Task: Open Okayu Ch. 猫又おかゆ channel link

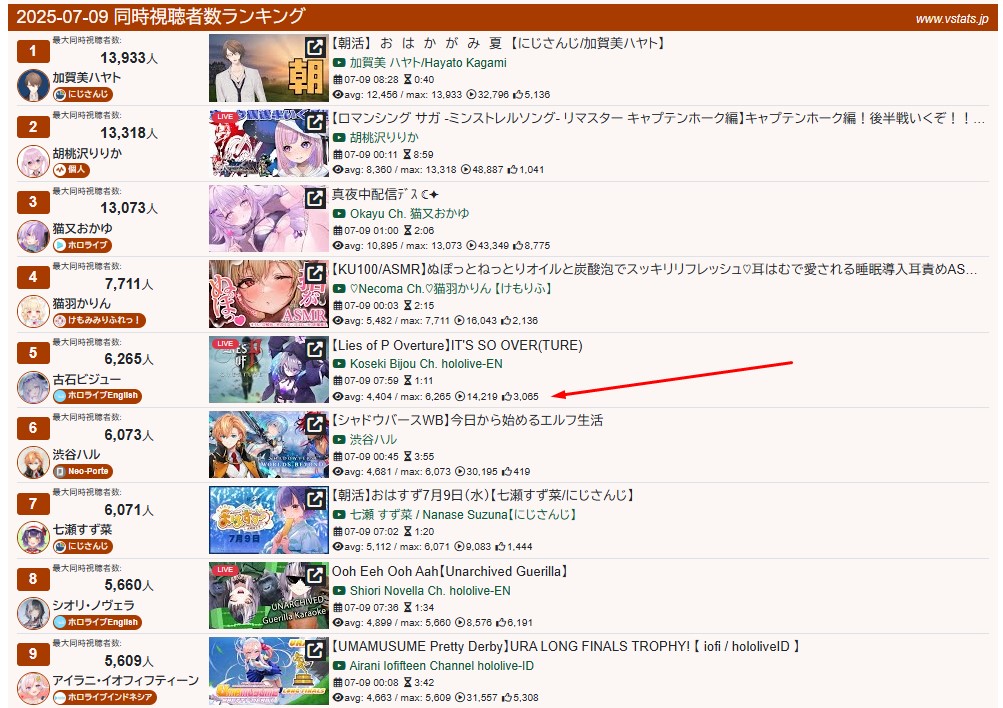Action: point(409,214)
